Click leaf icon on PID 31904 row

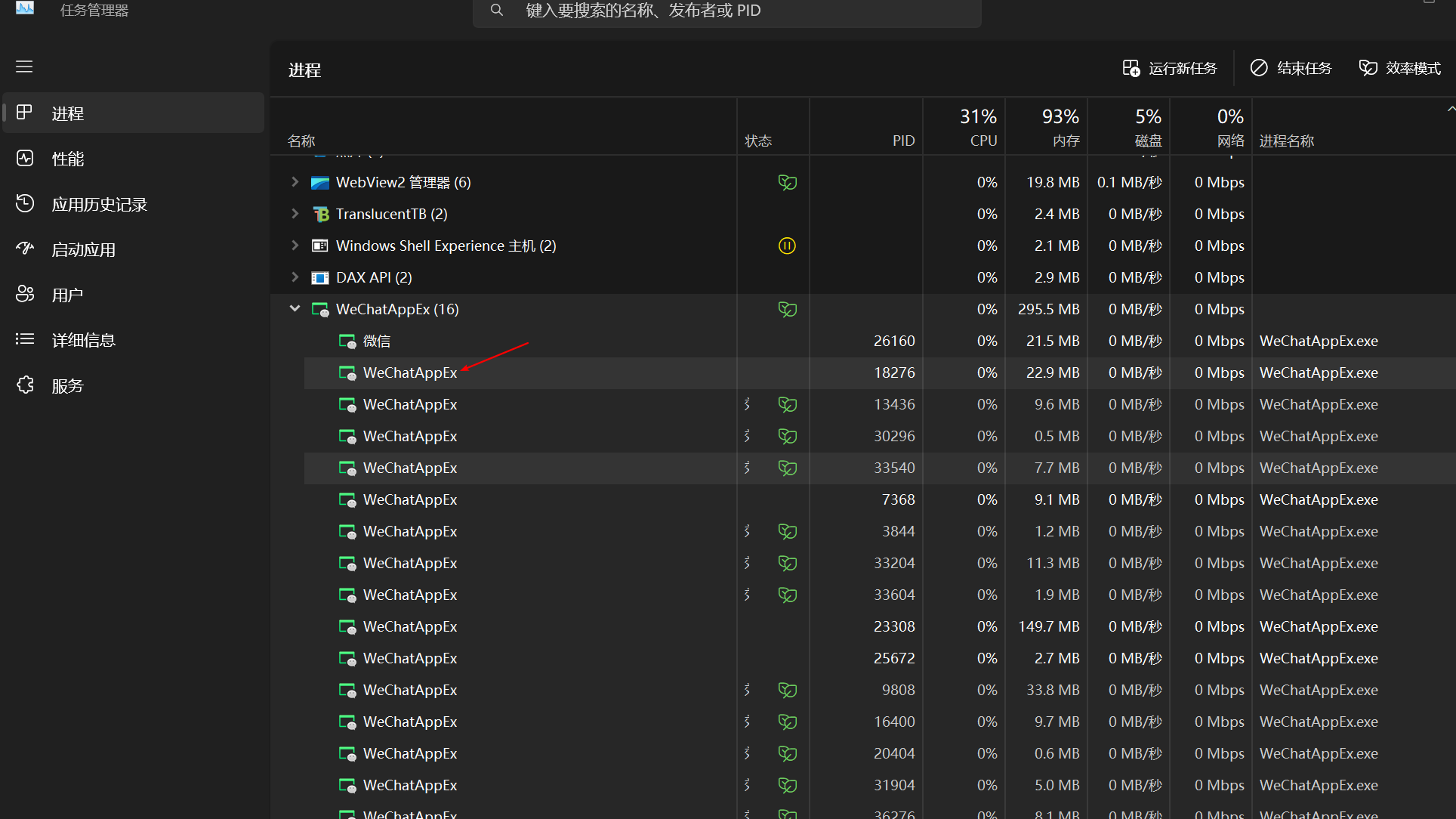788,785
